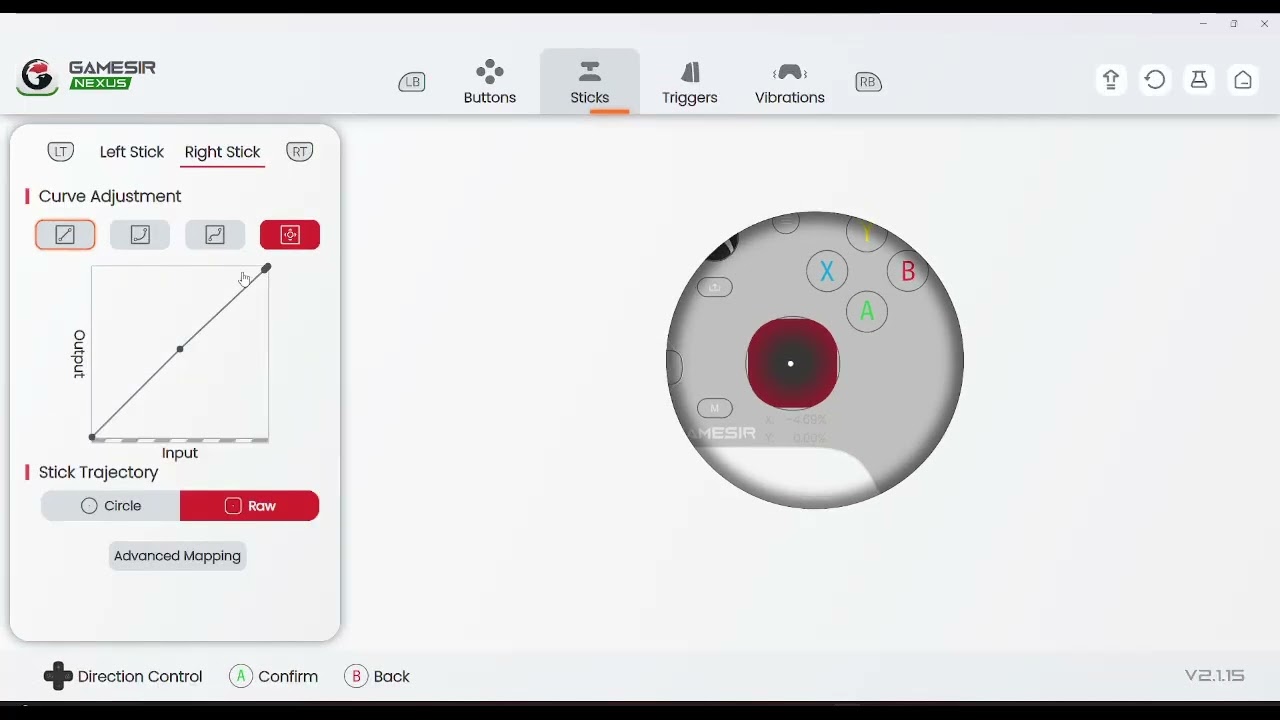Select Right Stick tab

coord(222,152)
